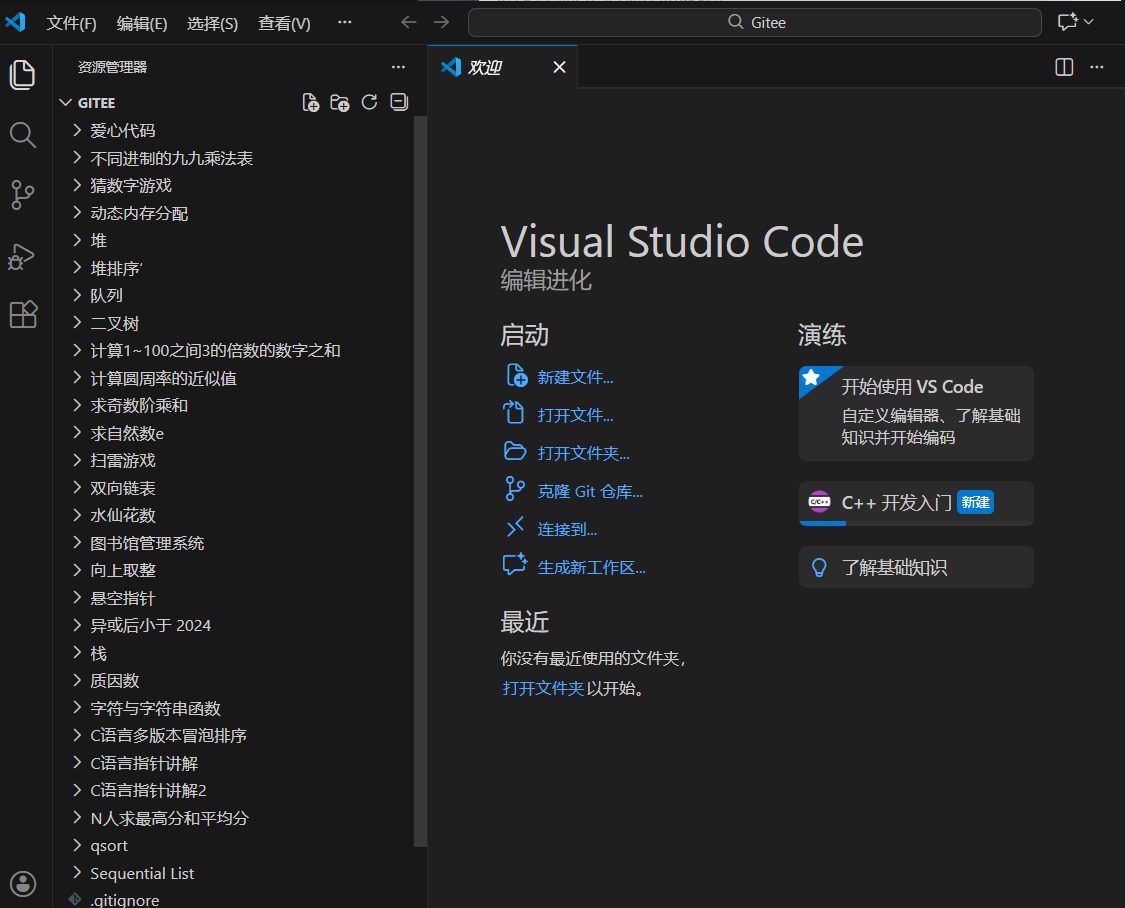This screenshot has width=1125, height=908.
Task: Open the Search view in activity bar
Action: pyautogui.click(x=22, y=135)
